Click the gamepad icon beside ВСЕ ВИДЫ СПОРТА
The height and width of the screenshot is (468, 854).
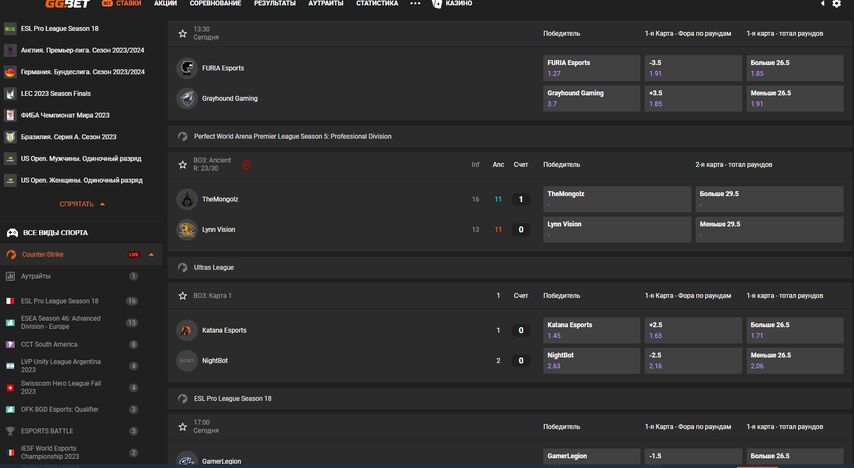(x=12, y=233)
